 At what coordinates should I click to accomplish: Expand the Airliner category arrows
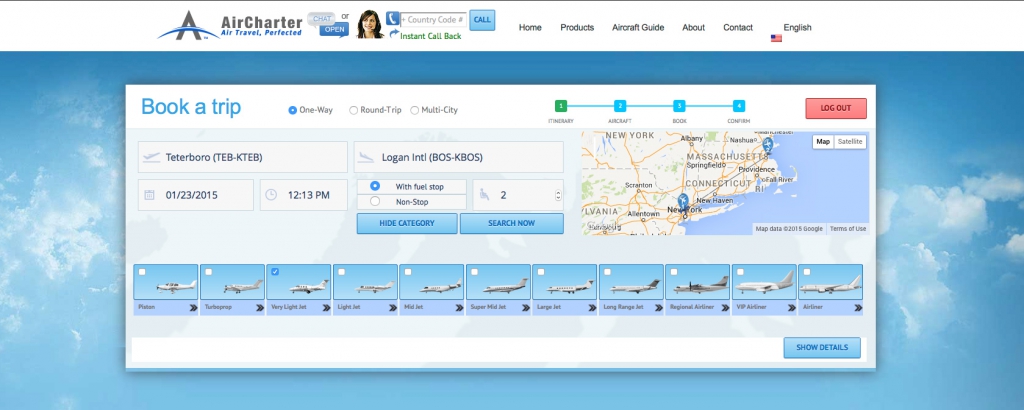(x=858, y=308)
